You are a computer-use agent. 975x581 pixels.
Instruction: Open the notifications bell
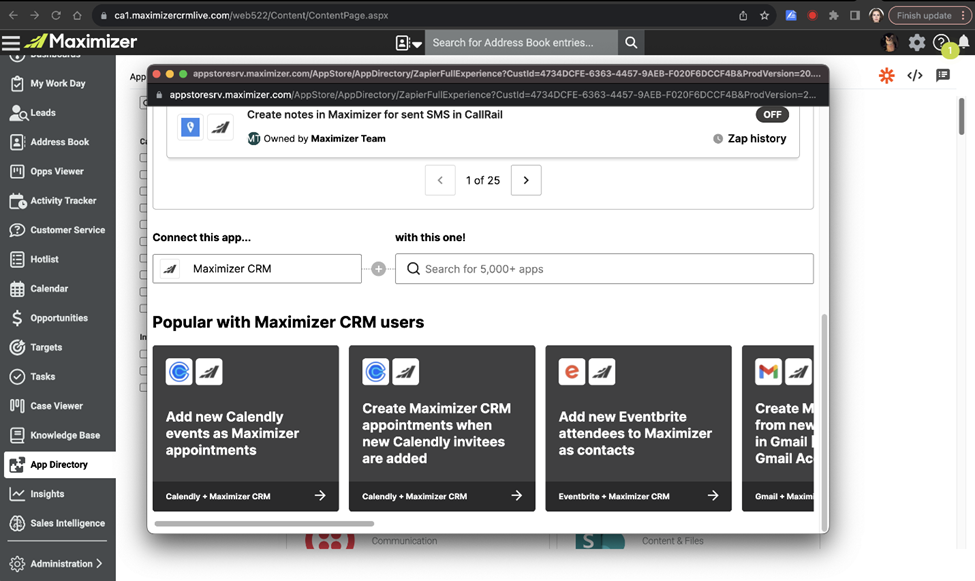click(x=963, y=42)
